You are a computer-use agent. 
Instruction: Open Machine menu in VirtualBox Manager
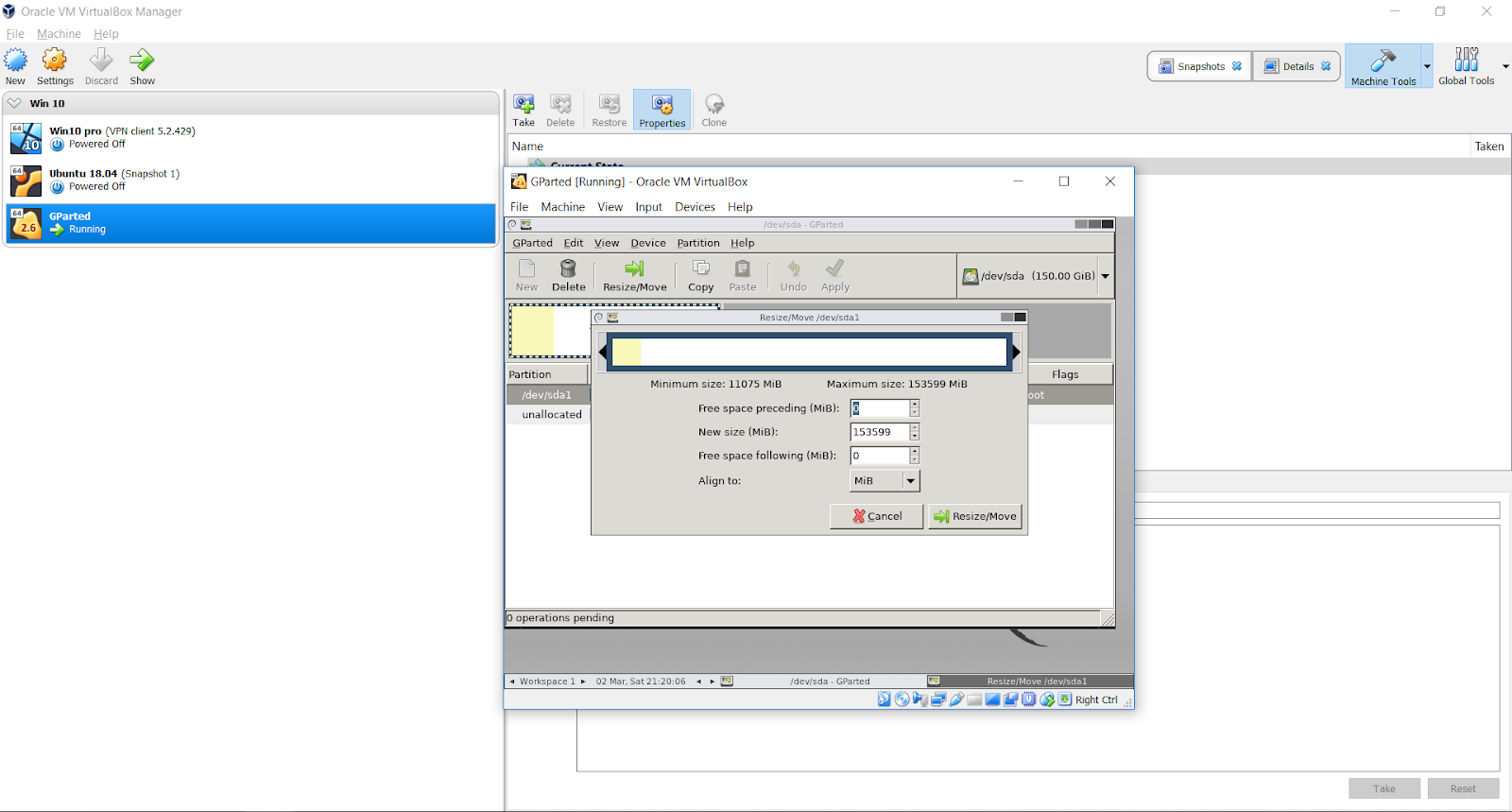pos(59,34)
